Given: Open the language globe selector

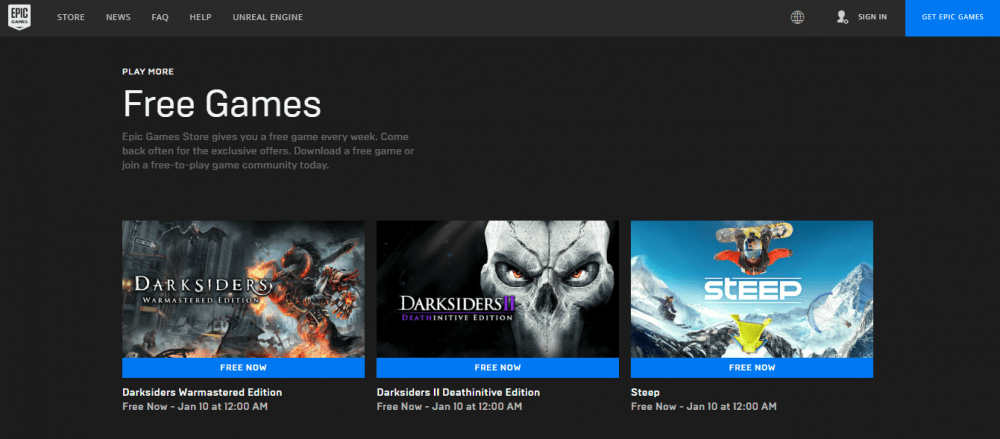Looking at the screenshot, I should tap(797, 17).
